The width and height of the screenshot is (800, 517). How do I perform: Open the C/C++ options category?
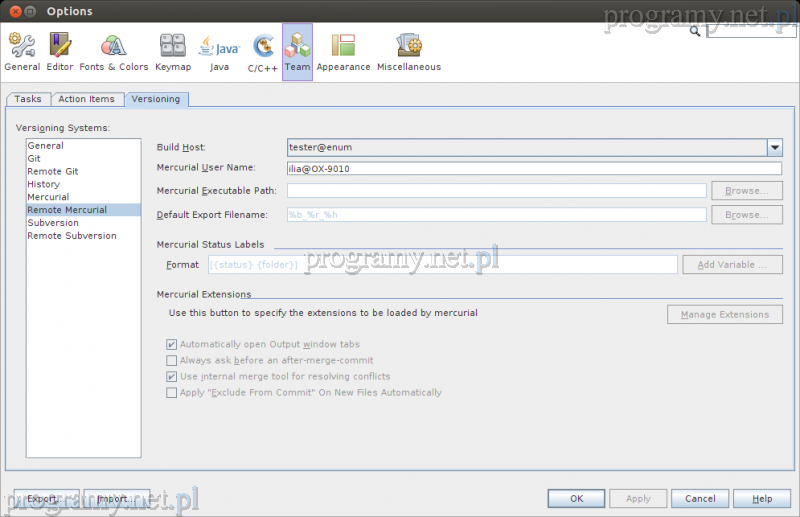(x=263, y=52)
